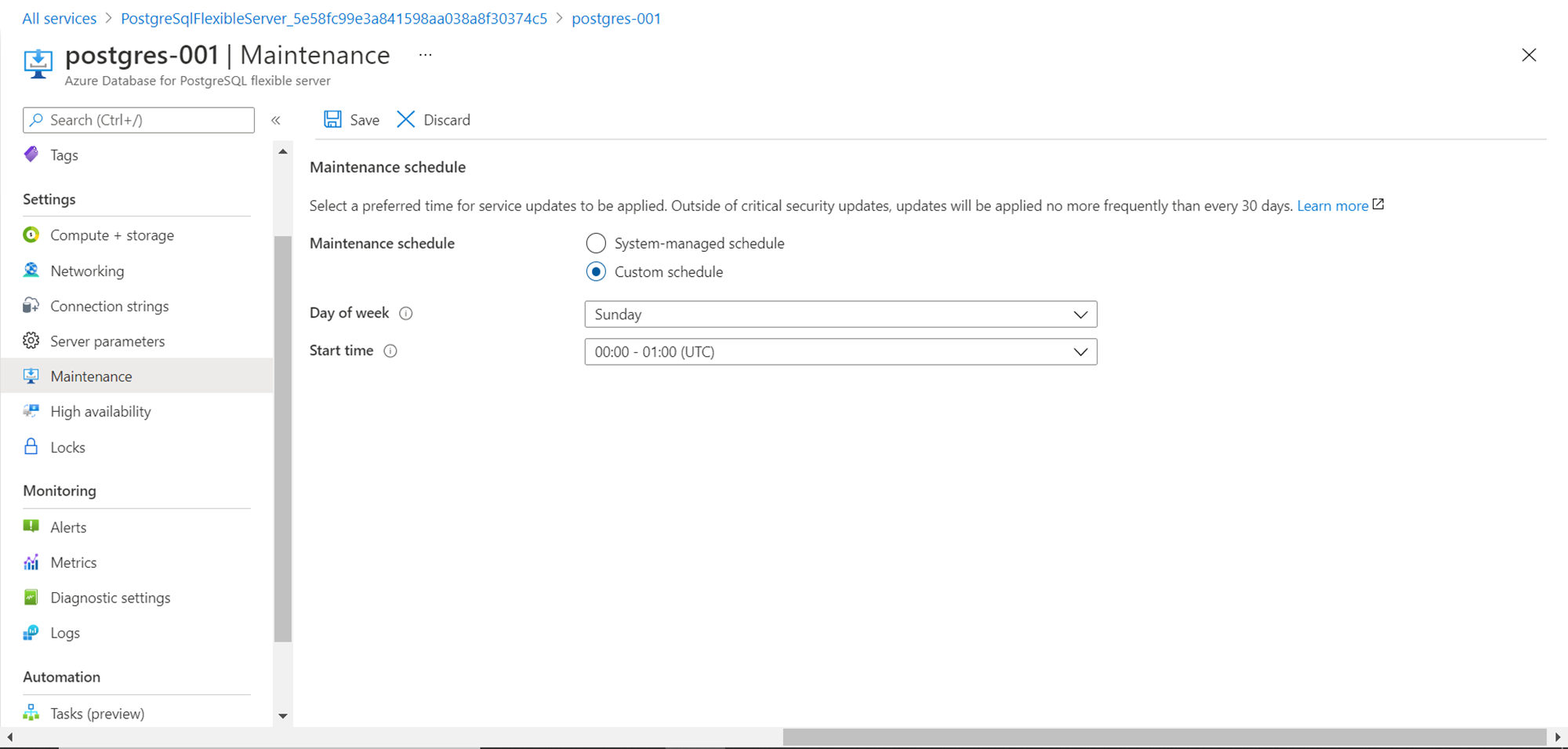Click the Tasks (preview) icon
1568x749 pixels.
pyautogui.click(x=31, y=712)
